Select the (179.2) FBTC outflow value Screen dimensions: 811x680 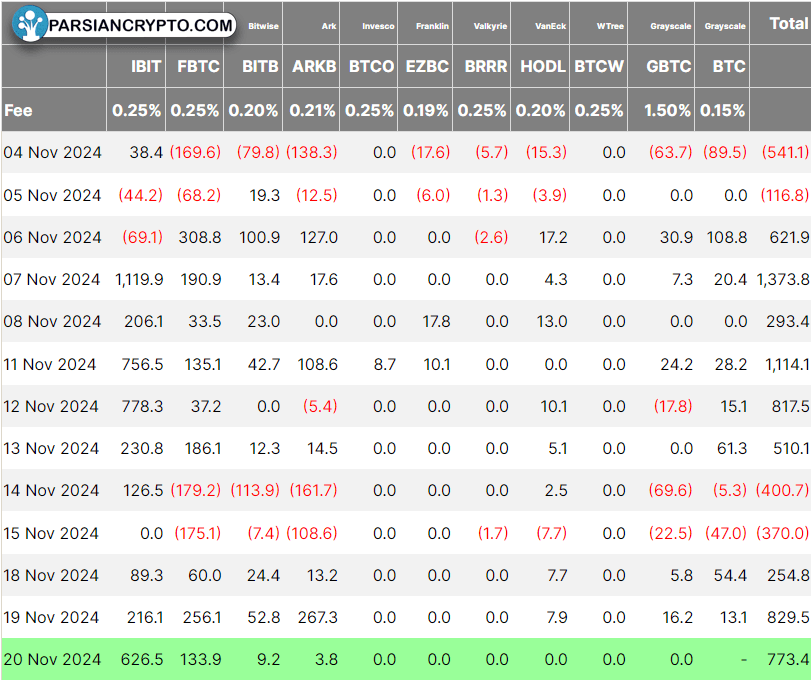pos(196,490)
